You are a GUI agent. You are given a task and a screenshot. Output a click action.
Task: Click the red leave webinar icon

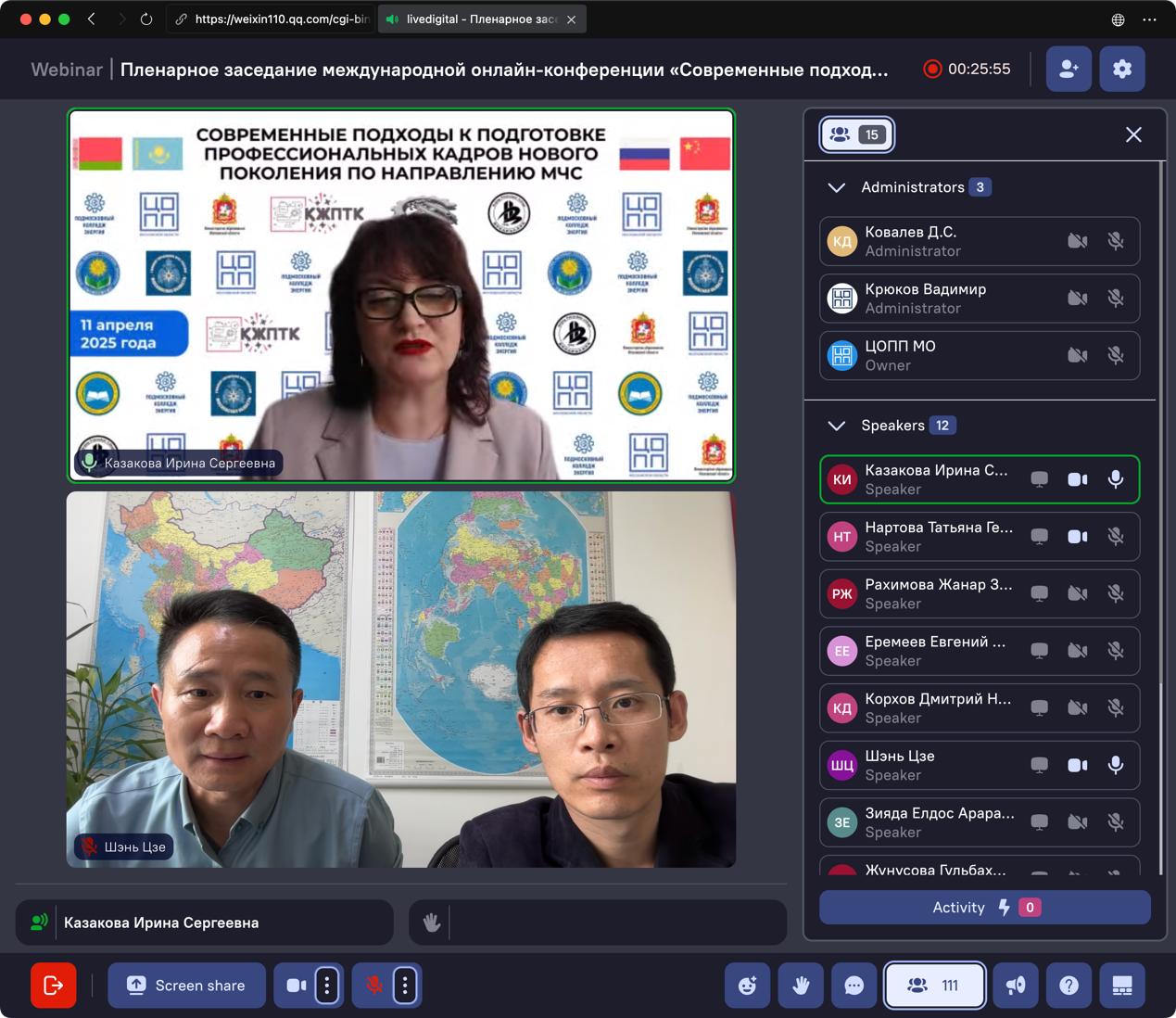click(x=53, y=985)
